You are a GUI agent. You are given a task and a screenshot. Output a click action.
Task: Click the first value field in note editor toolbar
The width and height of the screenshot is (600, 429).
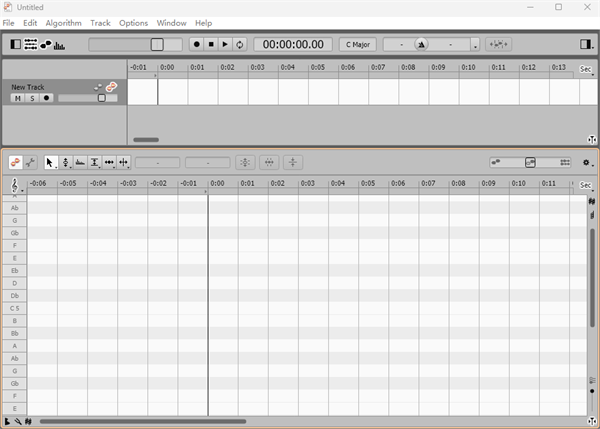point(157,163)
